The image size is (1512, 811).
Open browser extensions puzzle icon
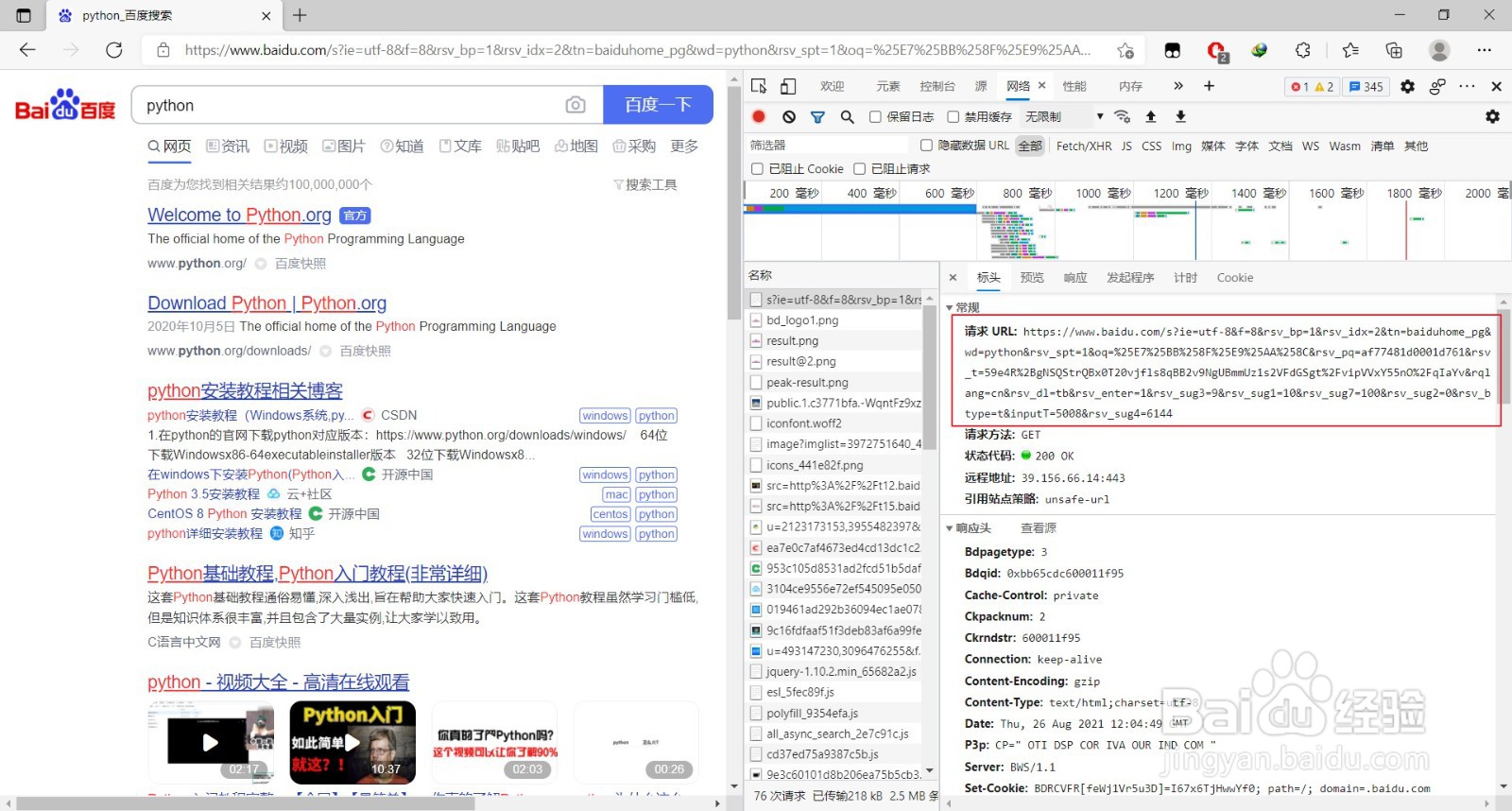[1303, 50]
